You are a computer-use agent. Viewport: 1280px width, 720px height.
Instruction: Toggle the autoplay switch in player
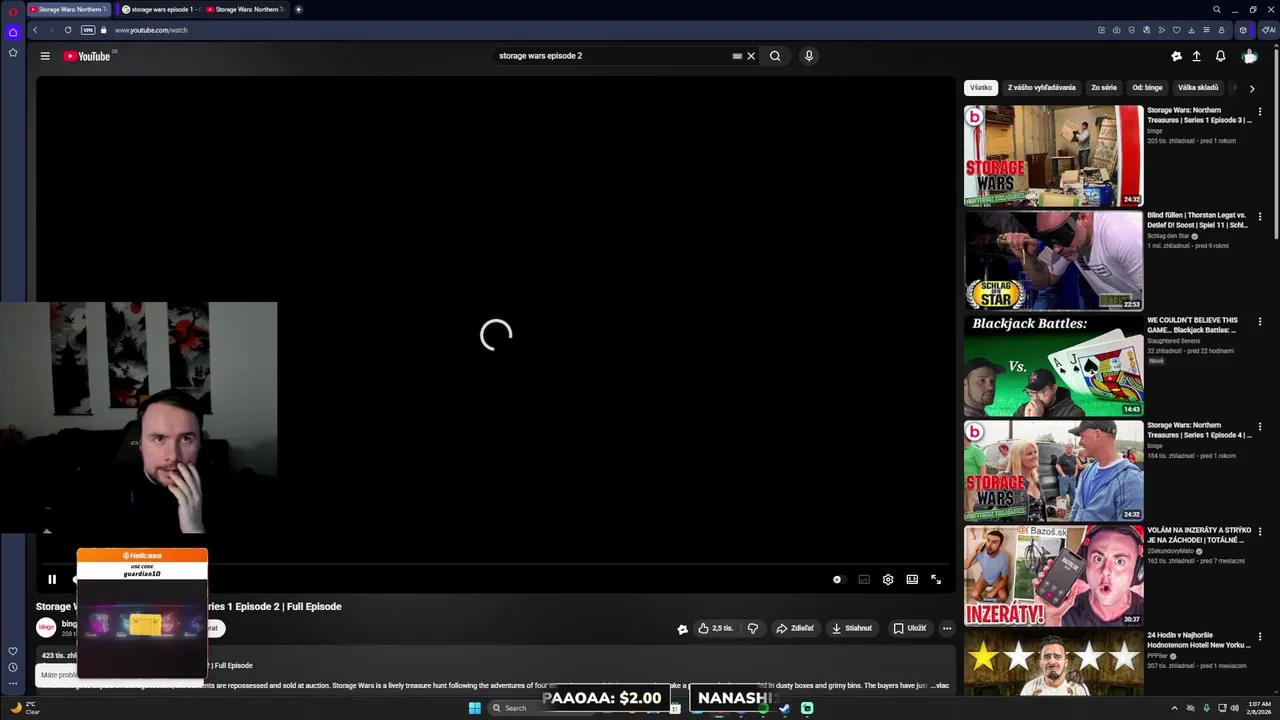pyautogui.click(x=838, y=579)
